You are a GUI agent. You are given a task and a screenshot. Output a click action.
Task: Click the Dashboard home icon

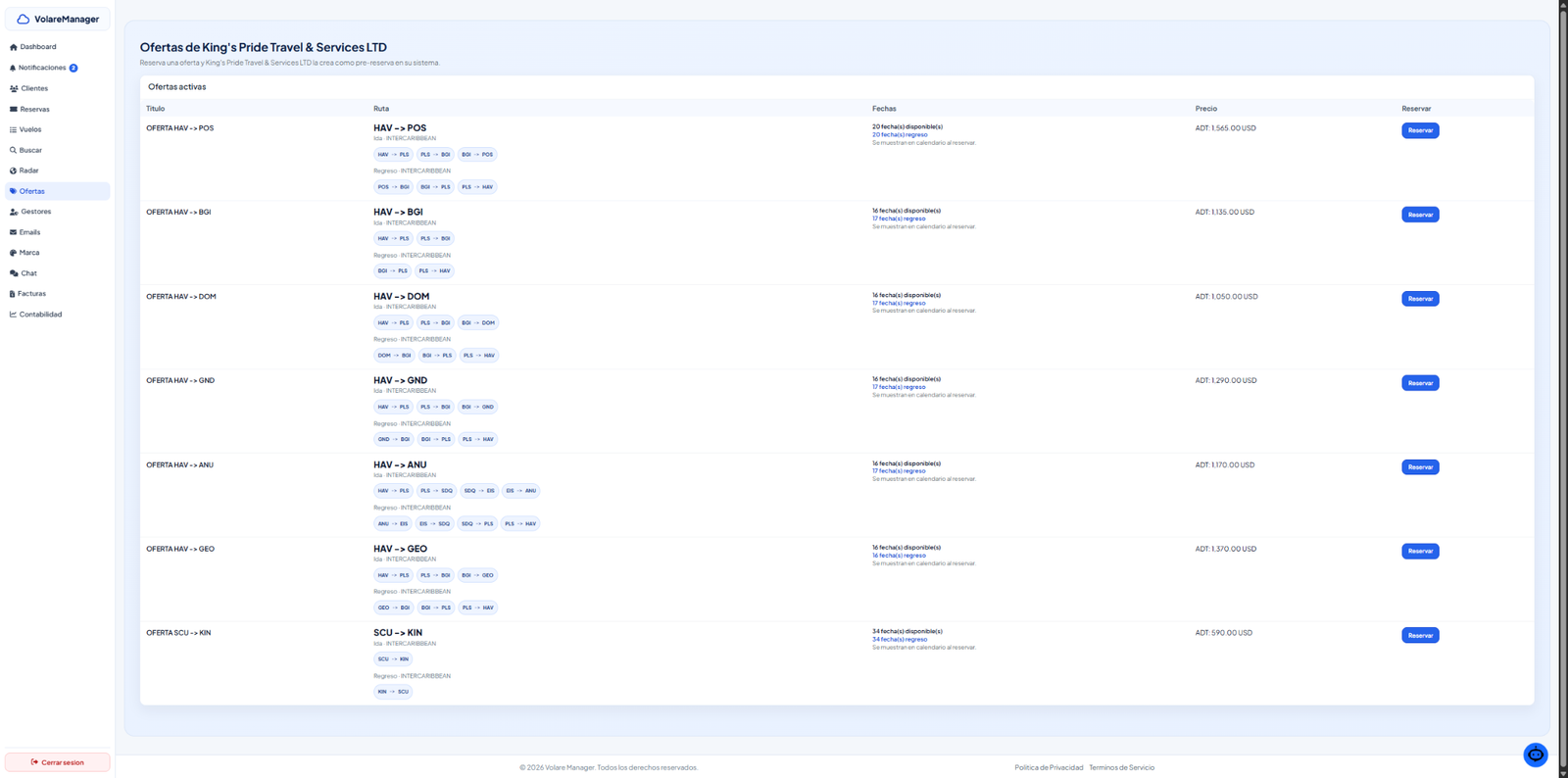[13, 47]
